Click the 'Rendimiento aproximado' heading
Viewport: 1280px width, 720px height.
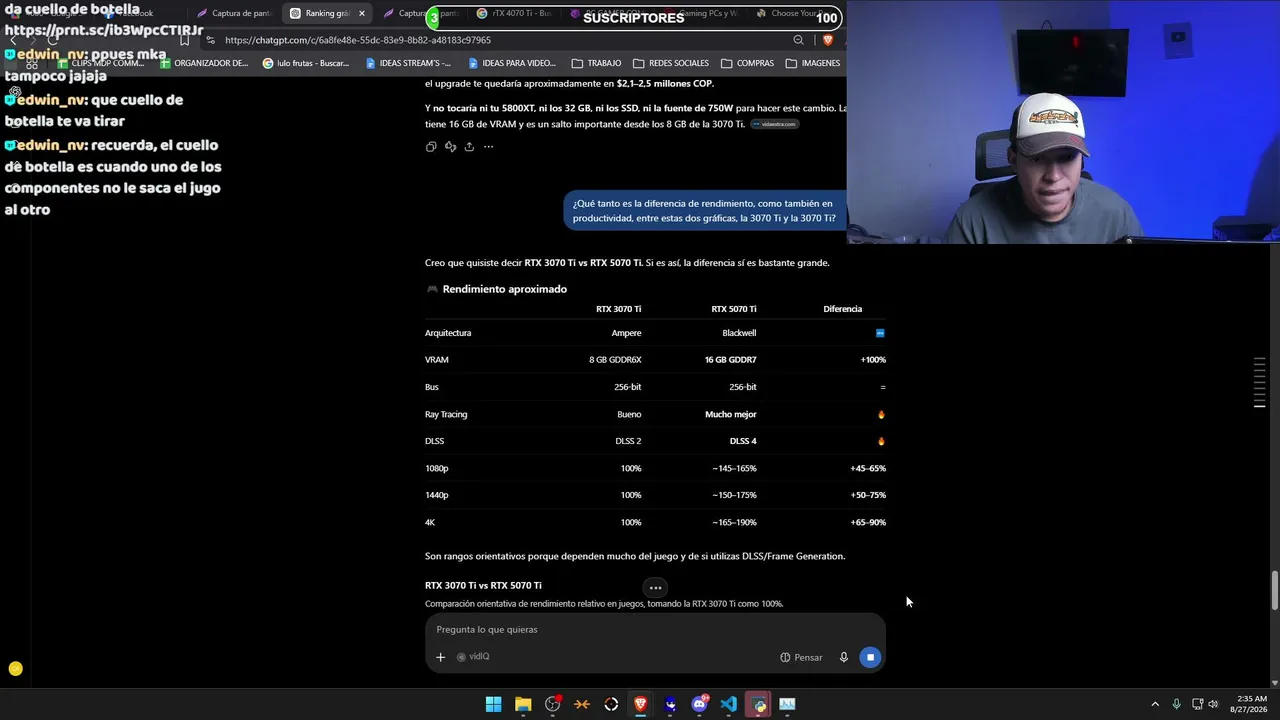(x=505, y=289)
